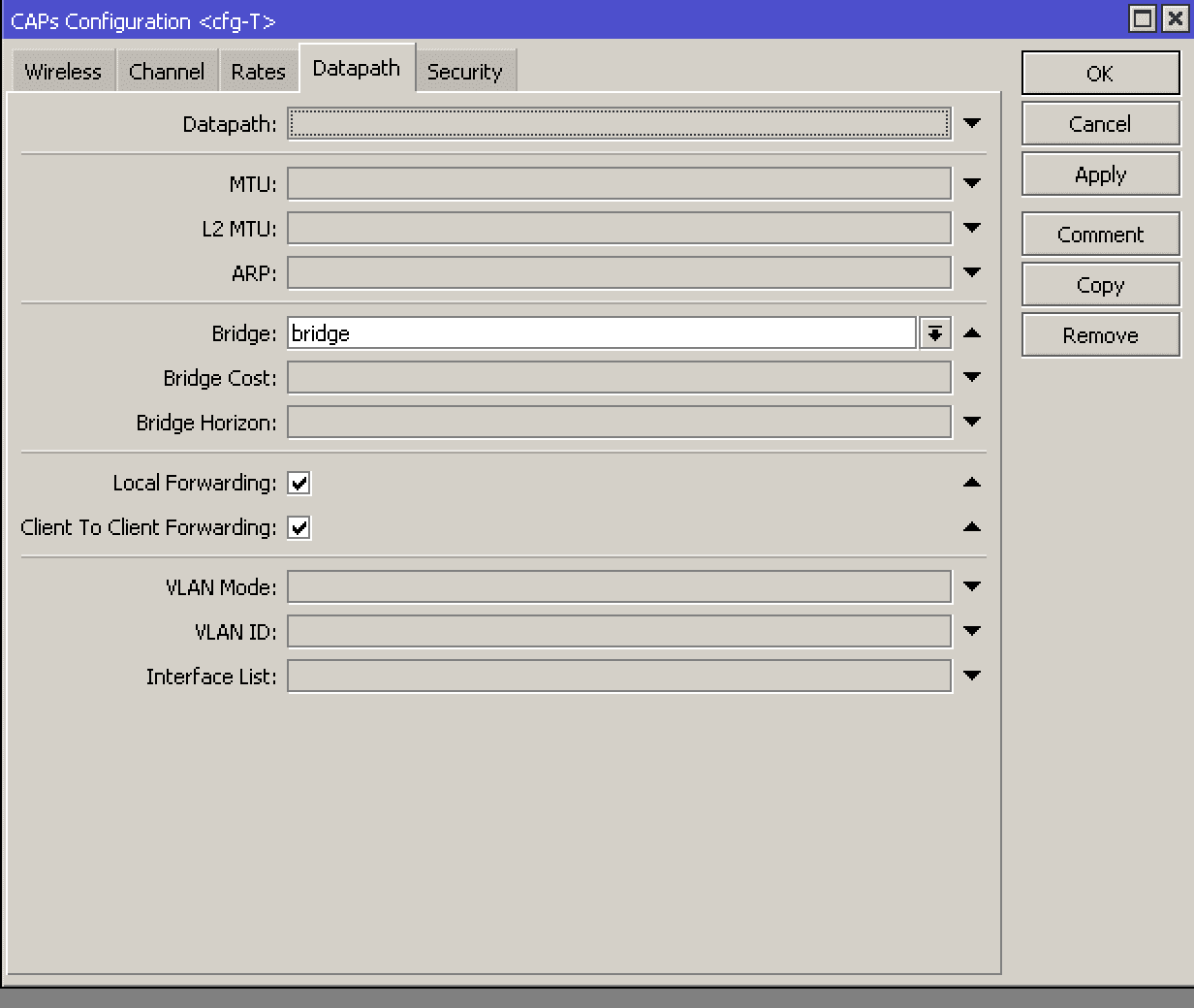Switch to the Wireless tab

63,72
